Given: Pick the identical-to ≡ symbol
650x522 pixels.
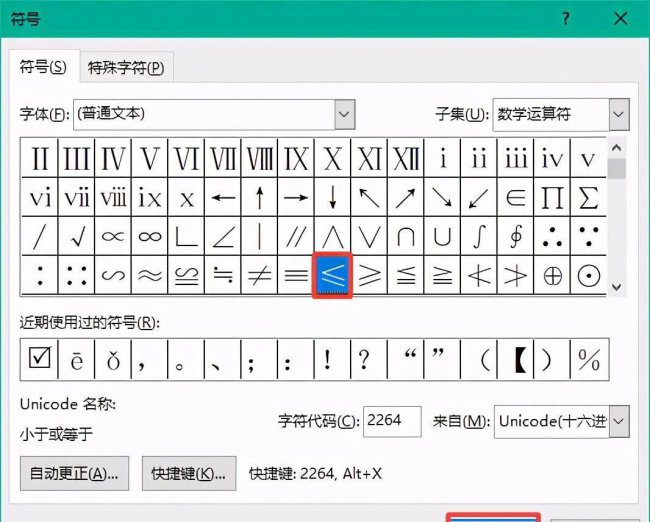Looking at the screenshot, I should click(296, 275).
